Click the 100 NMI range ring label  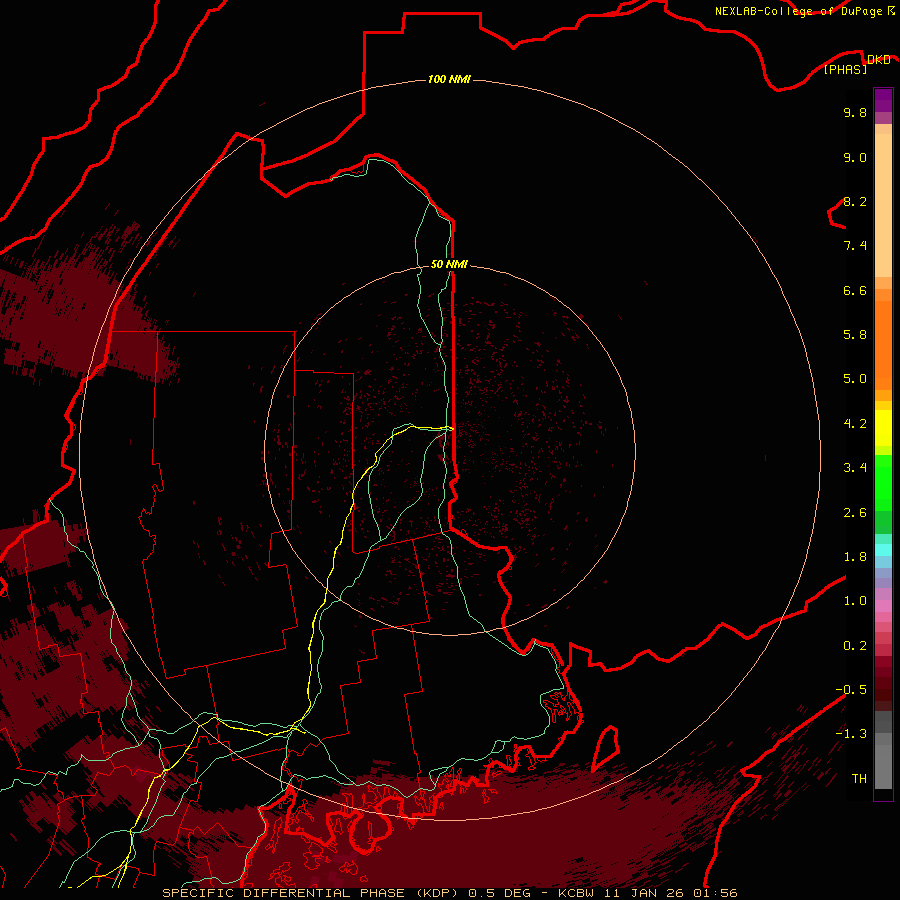tap(449, 79)
